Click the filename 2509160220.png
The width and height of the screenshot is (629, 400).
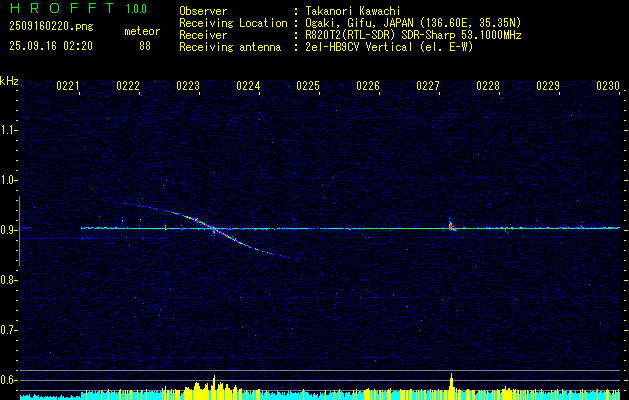[51, 27]
